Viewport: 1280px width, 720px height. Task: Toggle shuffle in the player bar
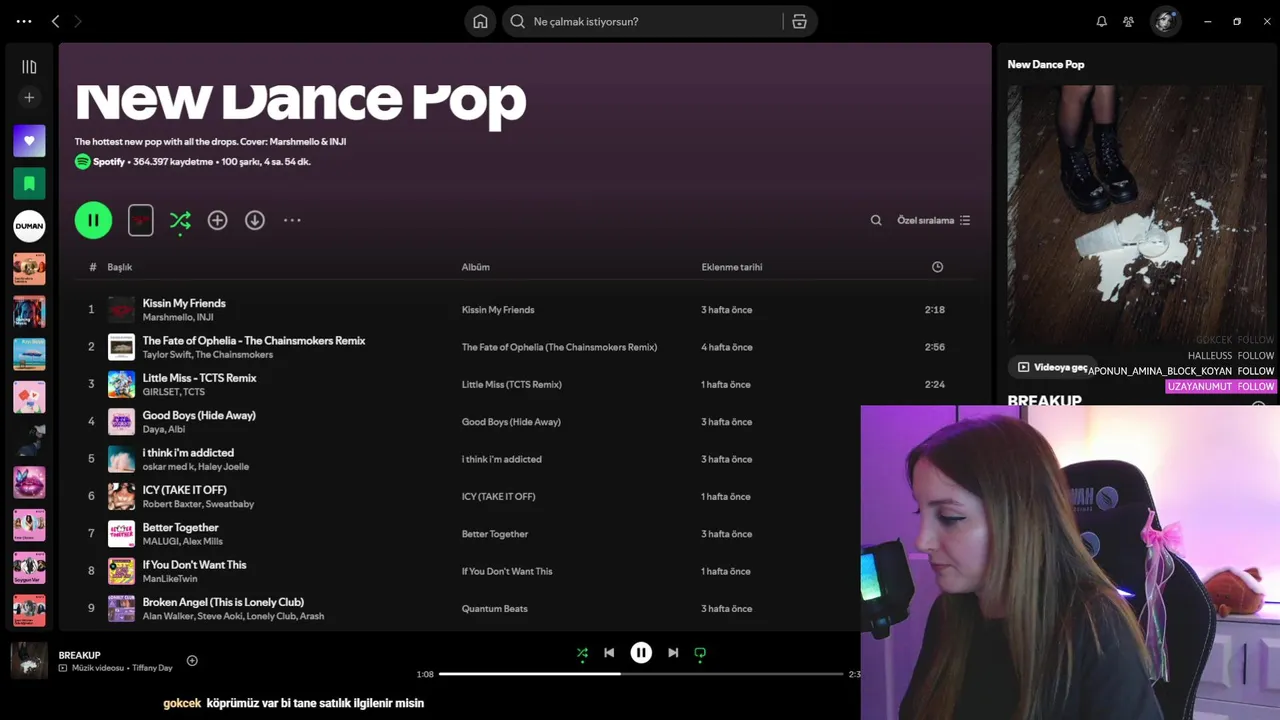[582, 653]
